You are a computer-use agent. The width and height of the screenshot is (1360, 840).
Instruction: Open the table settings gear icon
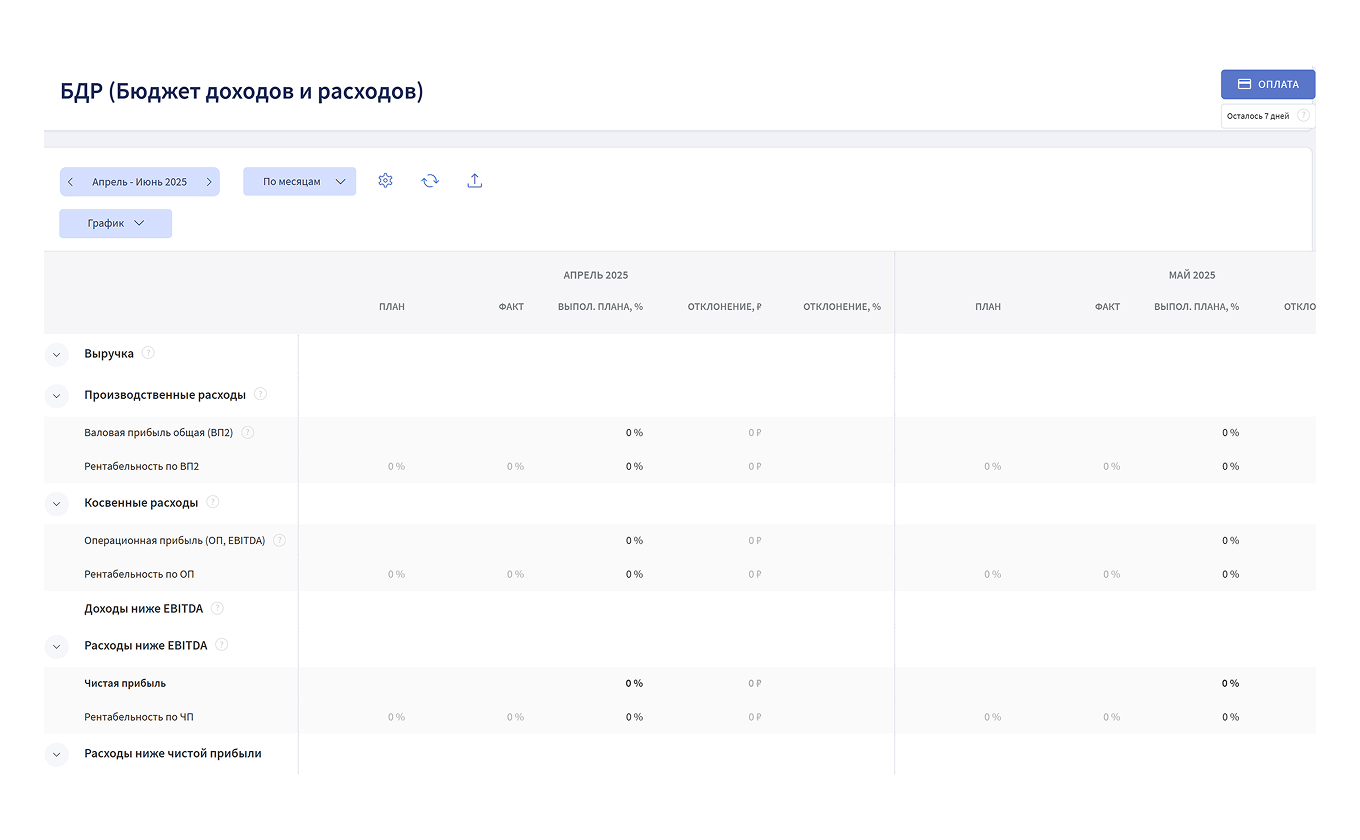click(385, 181)
